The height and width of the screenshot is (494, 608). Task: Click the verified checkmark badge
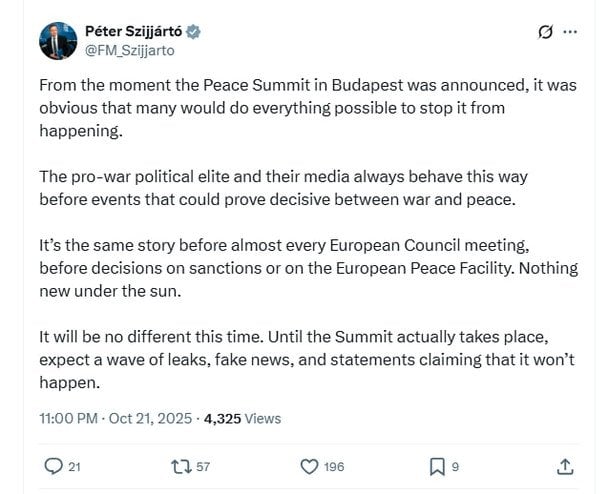[x=193, y=31]
